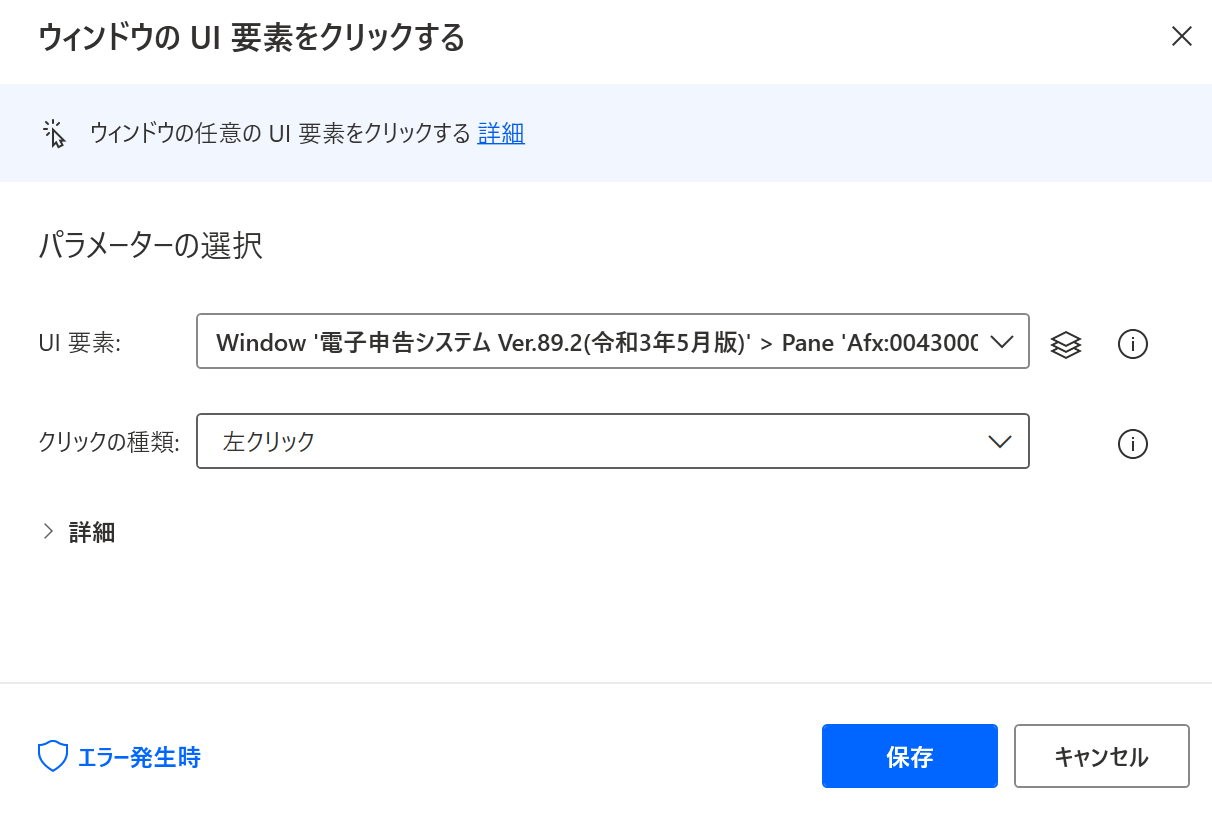Click the クリックの種類: field label
1212x814 pixels.
pos(109,442)
